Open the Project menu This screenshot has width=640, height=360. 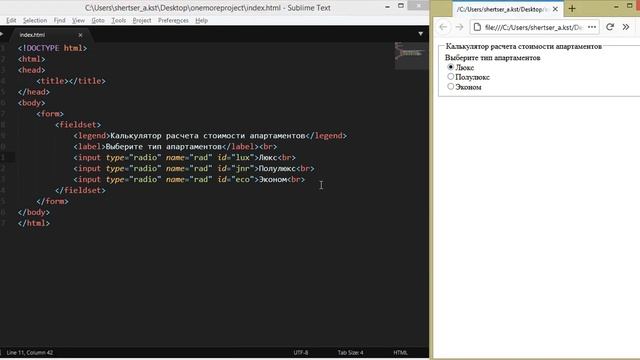142,20
